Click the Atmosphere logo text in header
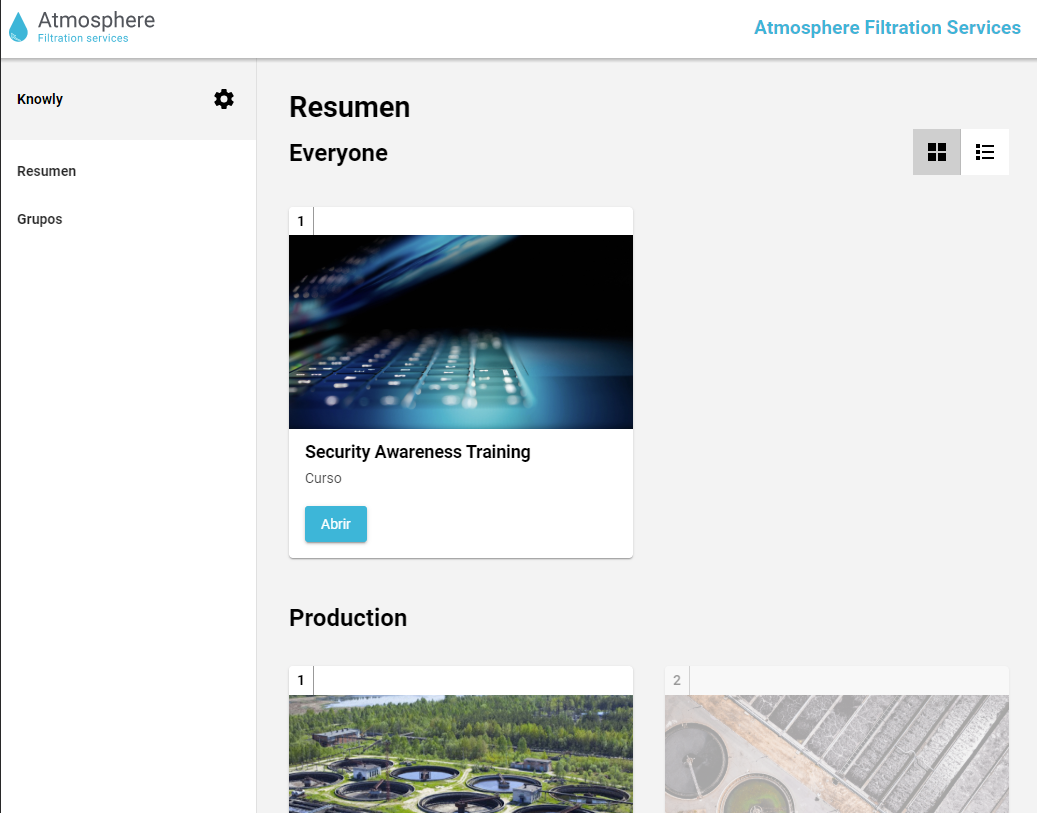This screenshot has width=1037, height=813. [x=96, y=27]
